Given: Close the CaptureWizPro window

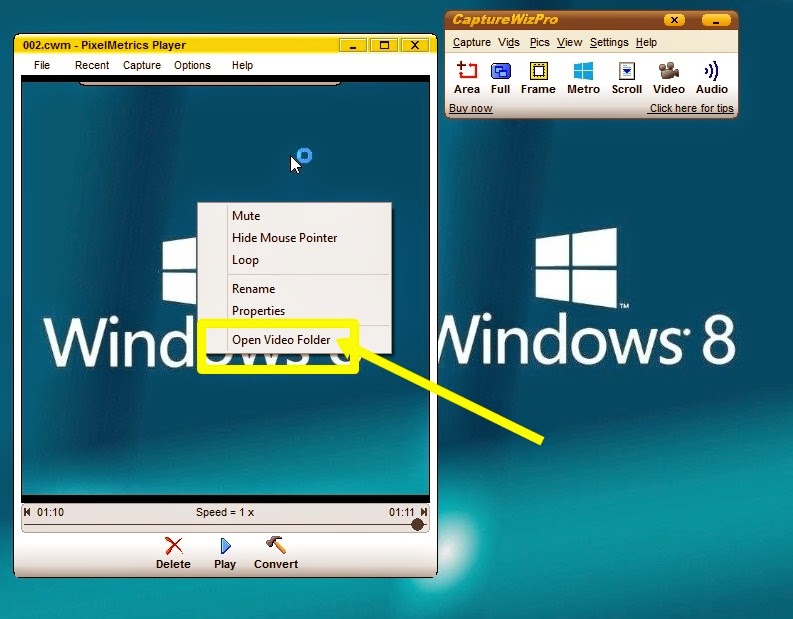Looking at the screenshot, I should click(x=674, y=20).
